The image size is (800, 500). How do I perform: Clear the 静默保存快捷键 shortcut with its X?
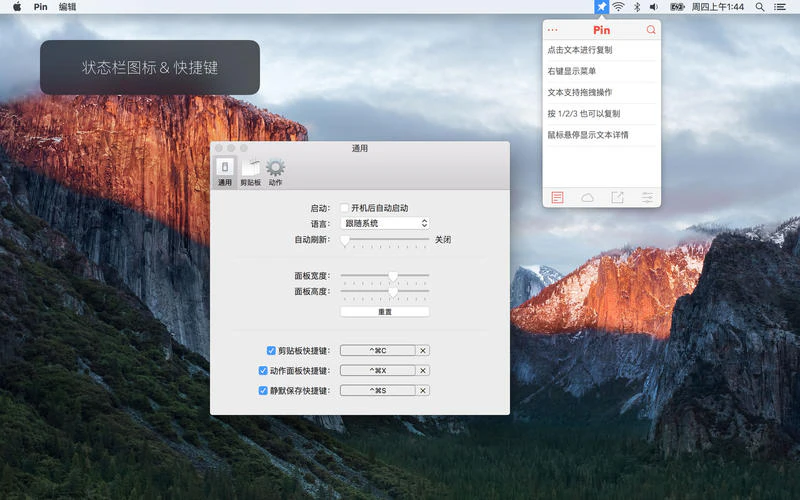click(x=423, y=390)
